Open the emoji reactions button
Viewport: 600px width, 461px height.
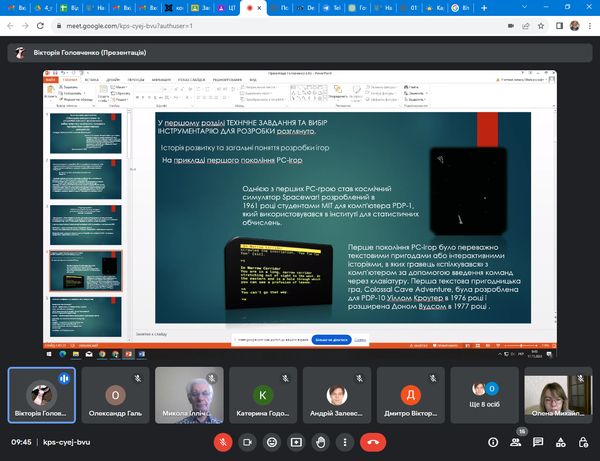(272, 441)
